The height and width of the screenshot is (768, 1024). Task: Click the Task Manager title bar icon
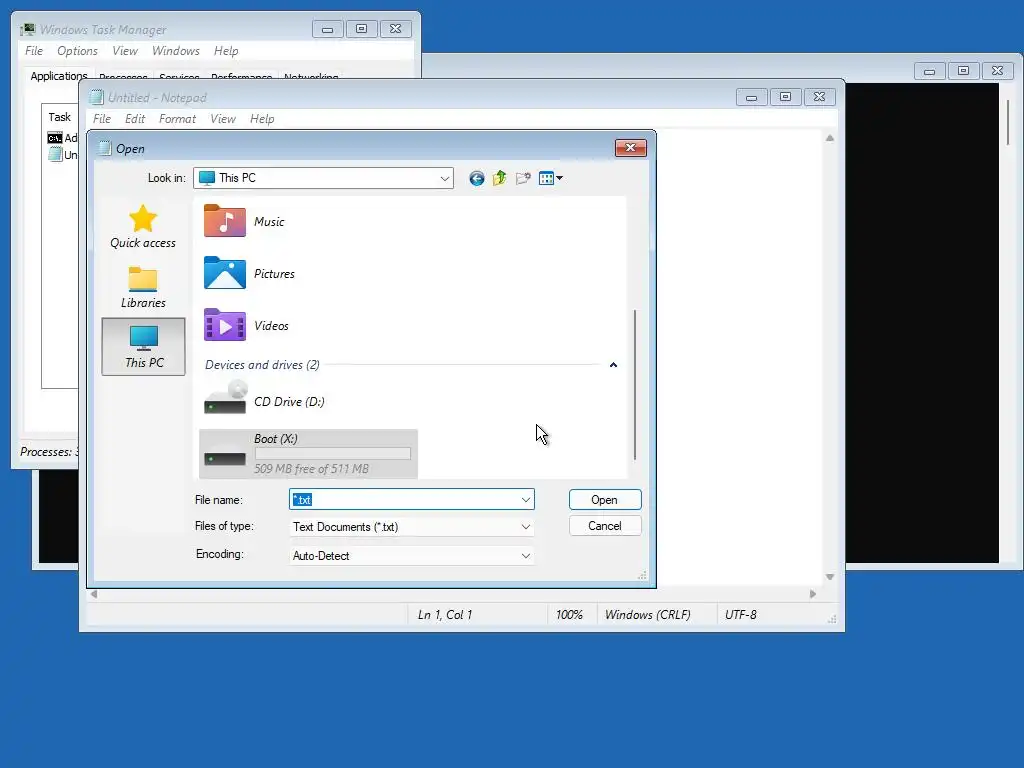point(27,29)
